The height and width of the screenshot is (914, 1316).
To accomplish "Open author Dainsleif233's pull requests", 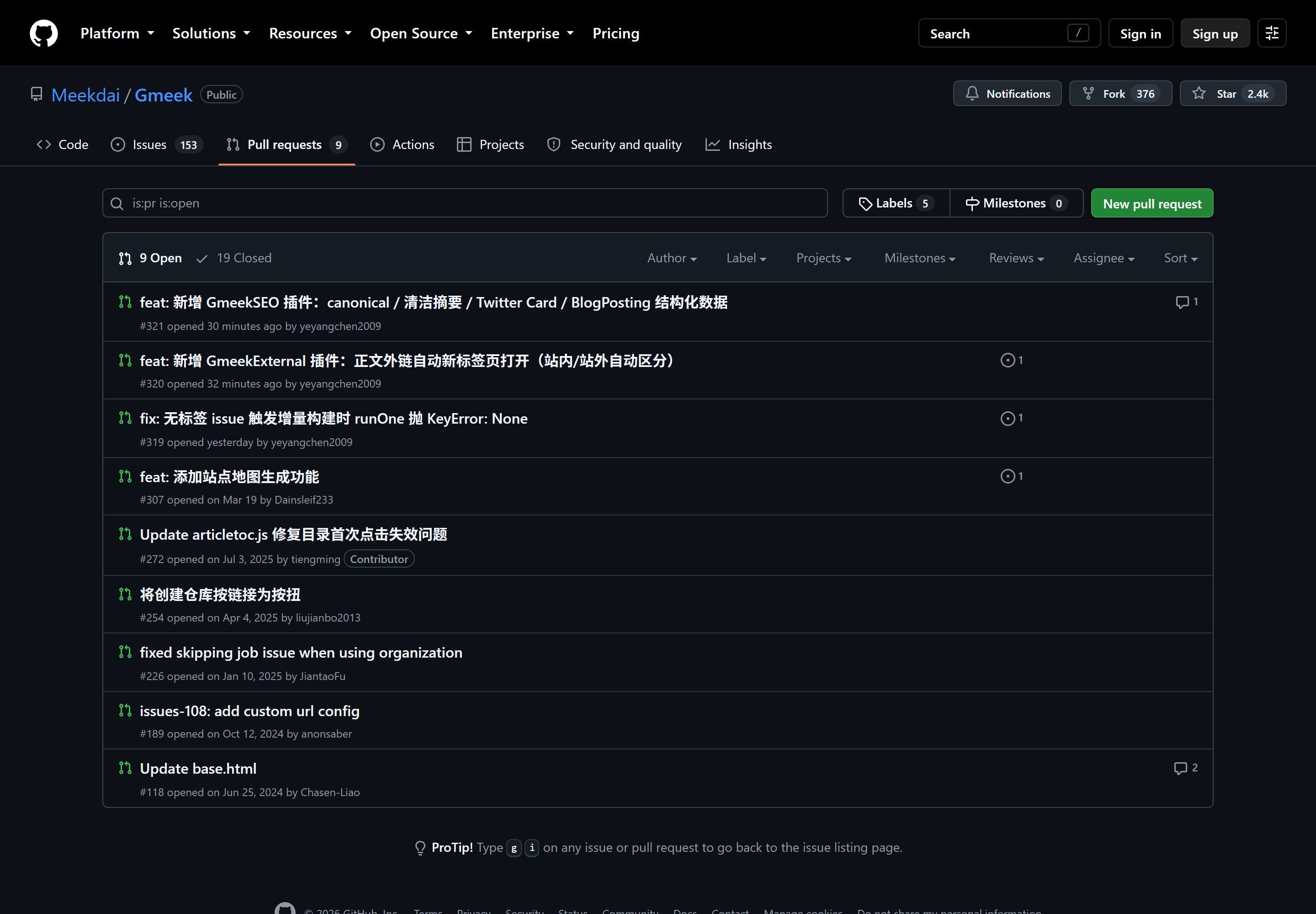I will tap(304, 500).
